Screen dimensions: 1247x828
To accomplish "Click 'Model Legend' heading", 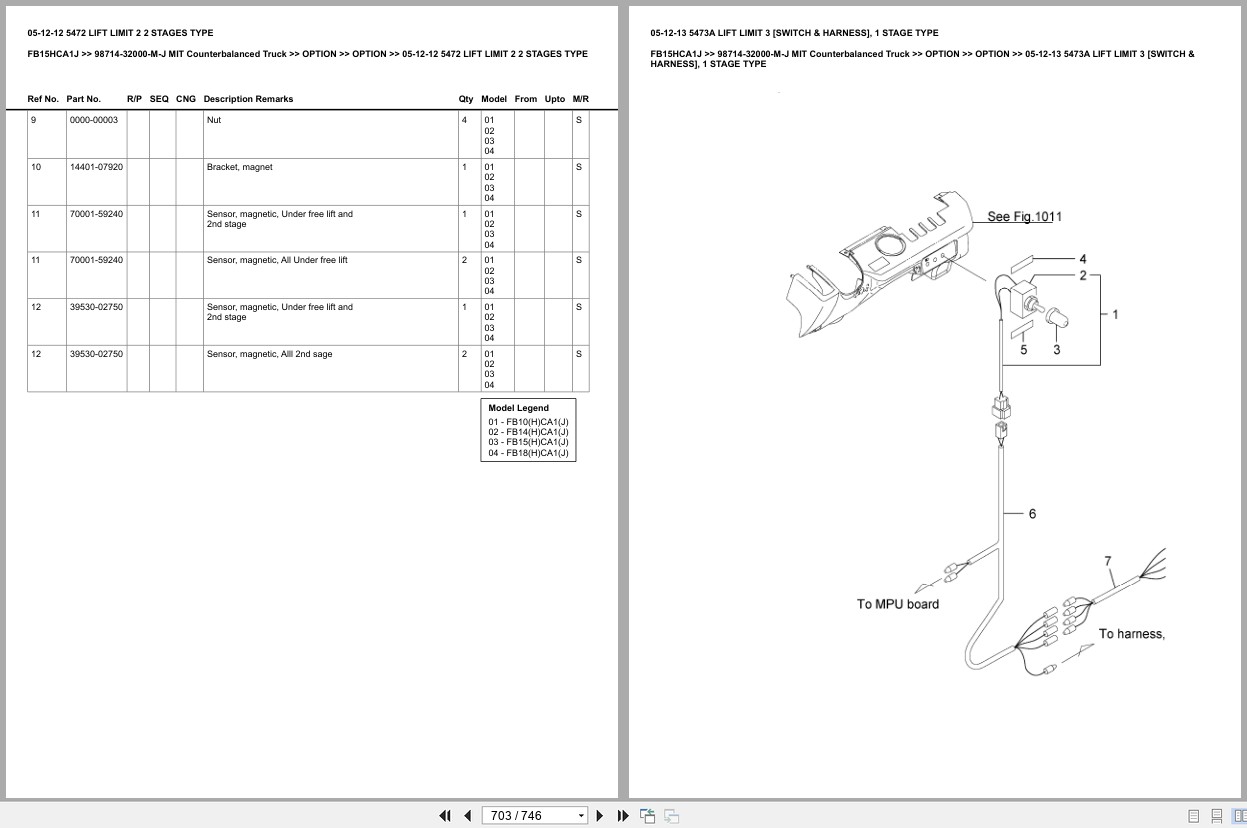I will click(518, 408).
